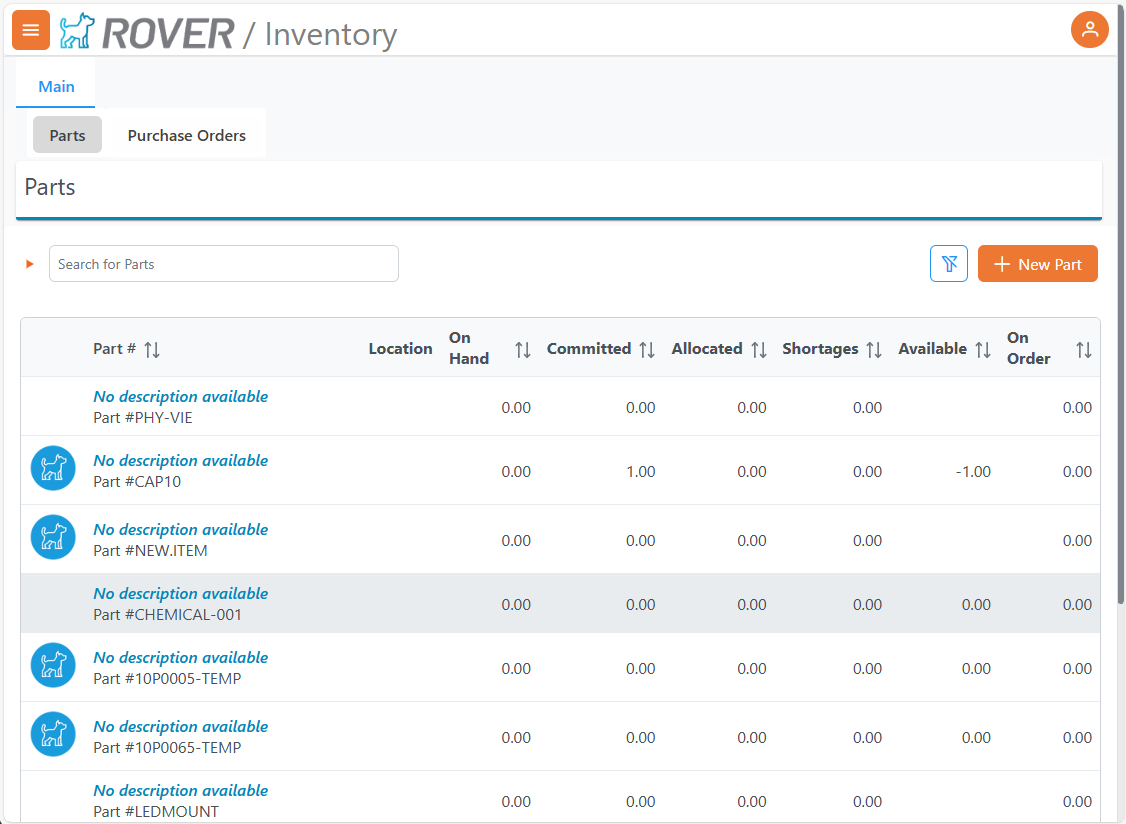Click the dog image for part 10P0005-TEMP
Screen dimensions: 1126x824
pyautogui.click(x=53, y=666)
